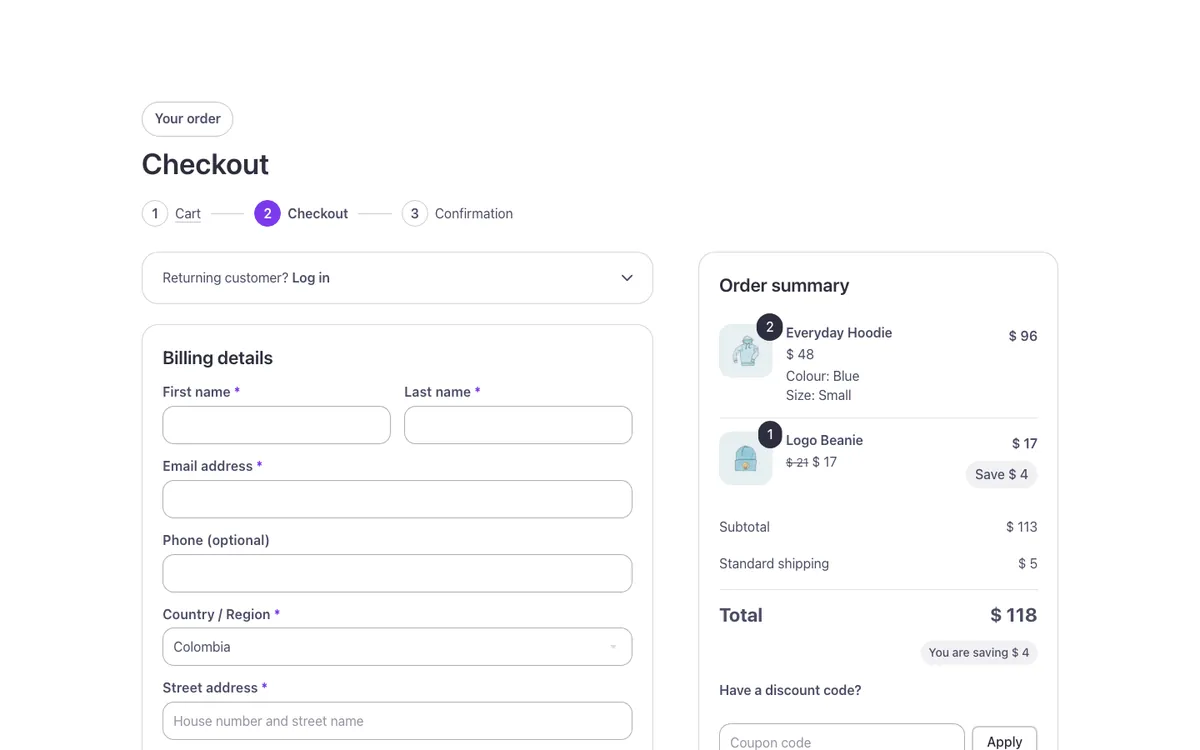The height and width of the screenshot is (750, 1200).
Task: Focus the First name field
Action: click(x=277, y=425)
